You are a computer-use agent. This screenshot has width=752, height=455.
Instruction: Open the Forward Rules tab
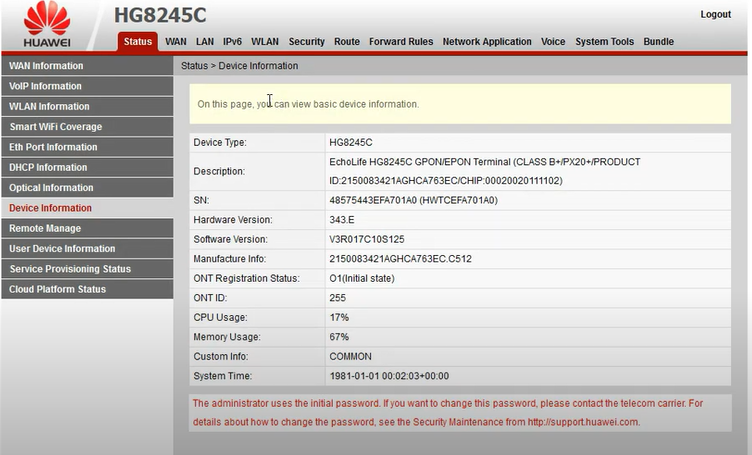click(401, 42)
